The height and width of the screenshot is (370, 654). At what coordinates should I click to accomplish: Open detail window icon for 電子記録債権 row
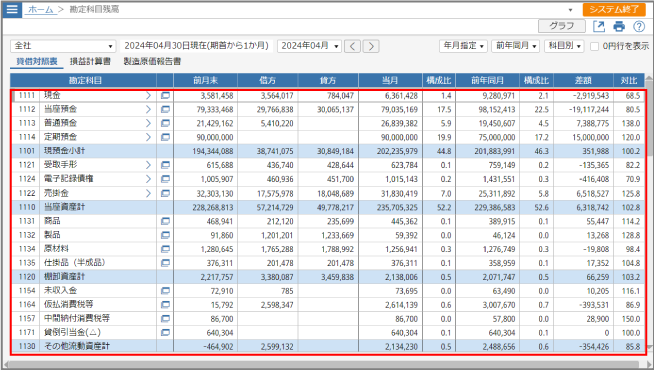pyautogui.click(x=165, y=179)
